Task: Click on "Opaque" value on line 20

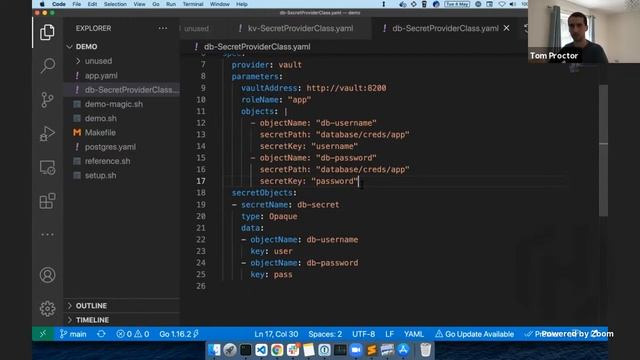Action: [283, 216]
